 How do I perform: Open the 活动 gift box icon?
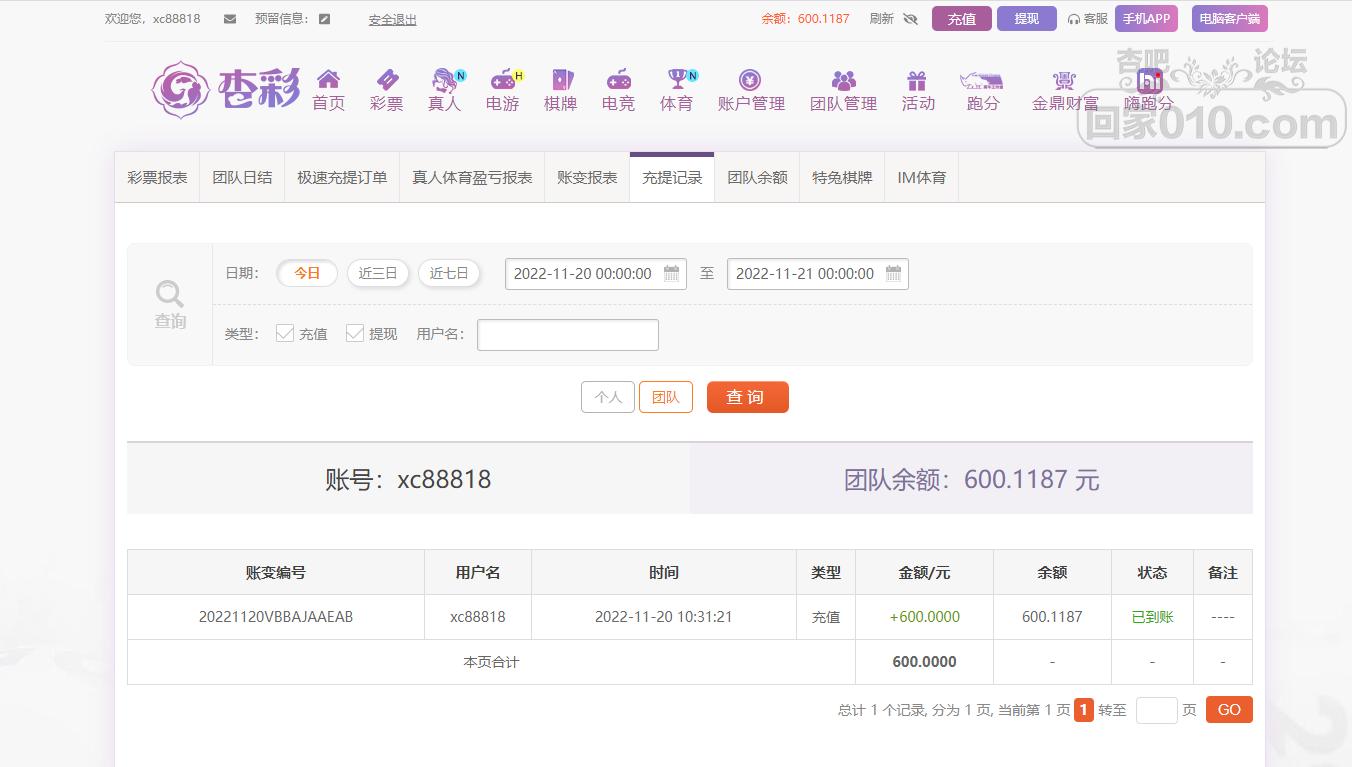pyautogui.click(x=917, y=81)
